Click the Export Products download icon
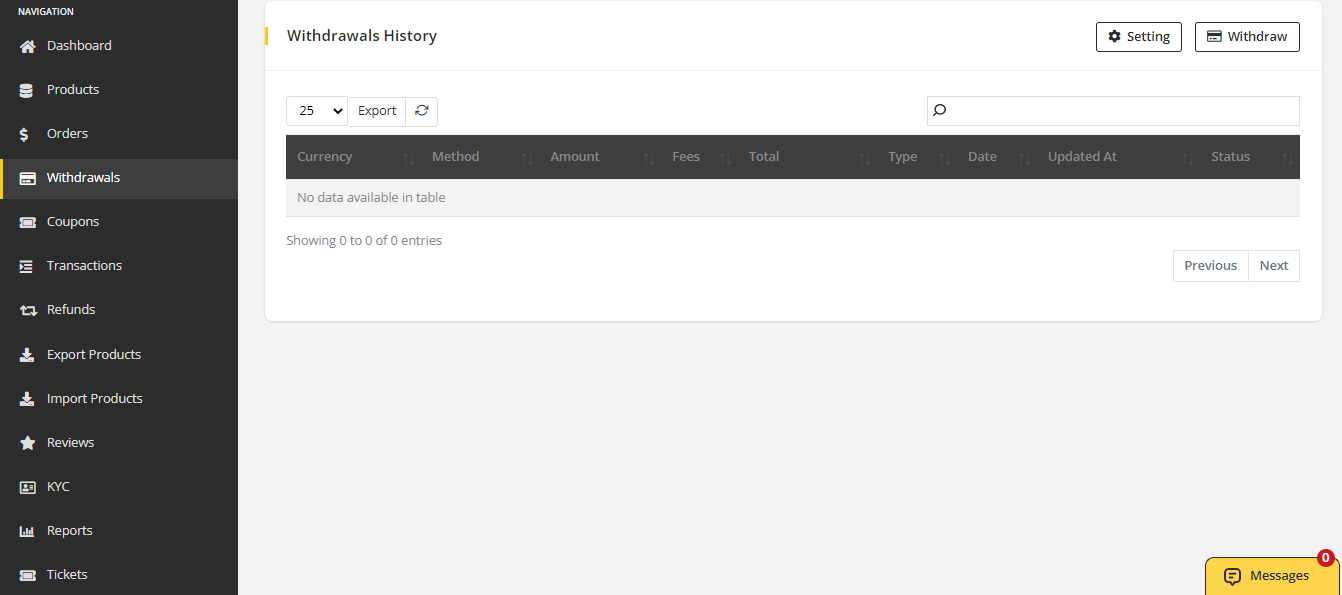Image resolution: width=1342 pixels, height=595 pixels. pyautogui.click(x=27, y=355)
